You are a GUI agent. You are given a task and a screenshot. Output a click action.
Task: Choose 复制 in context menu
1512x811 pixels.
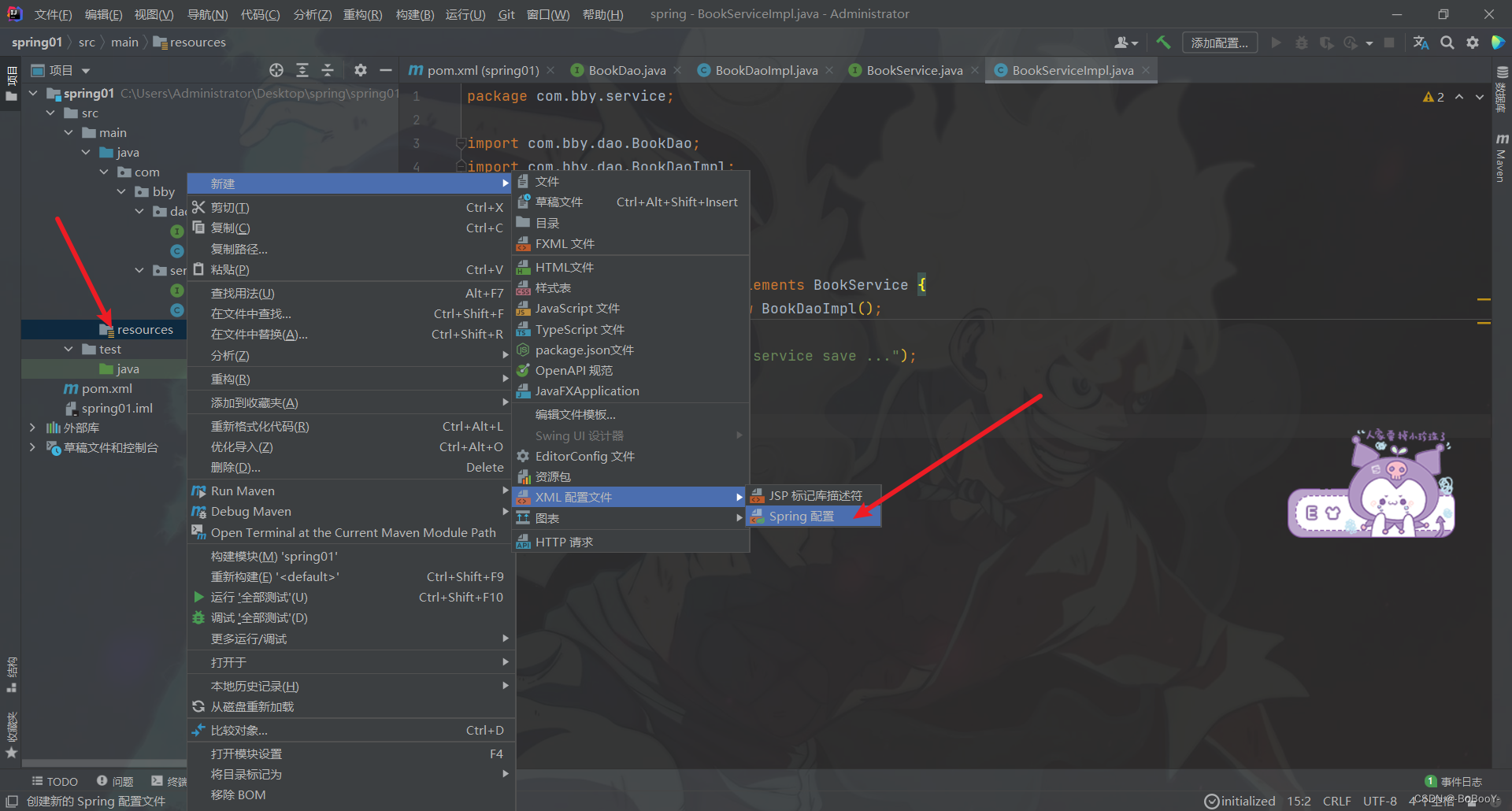tap(350, 228)
